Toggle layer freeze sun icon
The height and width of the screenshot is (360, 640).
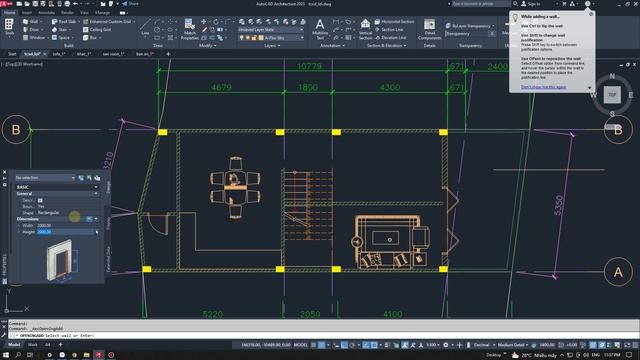coord(247,38)
